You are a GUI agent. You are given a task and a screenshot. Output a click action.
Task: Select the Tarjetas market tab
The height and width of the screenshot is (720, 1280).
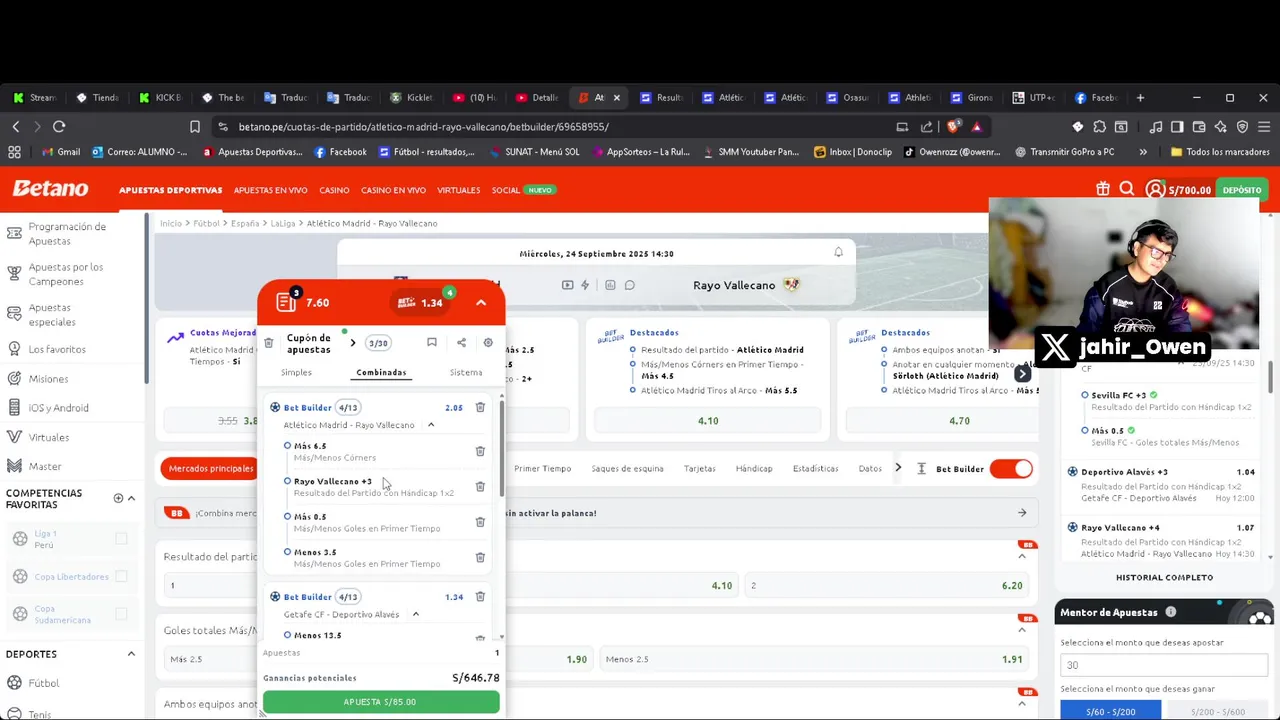699,468
